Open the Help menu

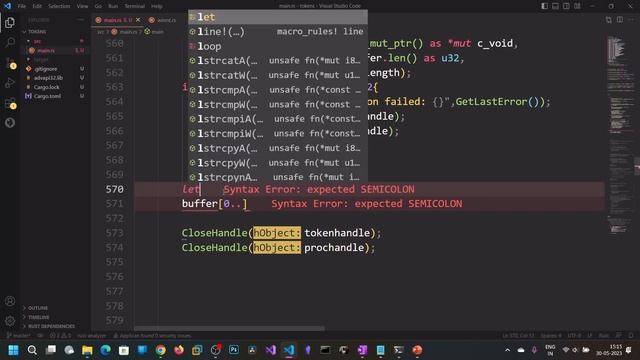[x=157, y=6]
